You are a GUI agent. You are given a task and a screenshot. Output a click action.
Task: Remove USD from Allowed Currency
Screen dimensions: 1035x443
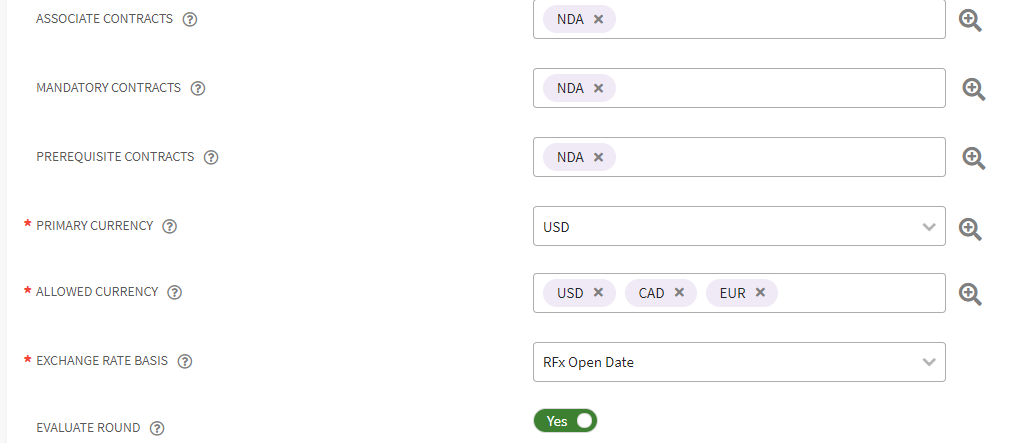tap(598, 293)
